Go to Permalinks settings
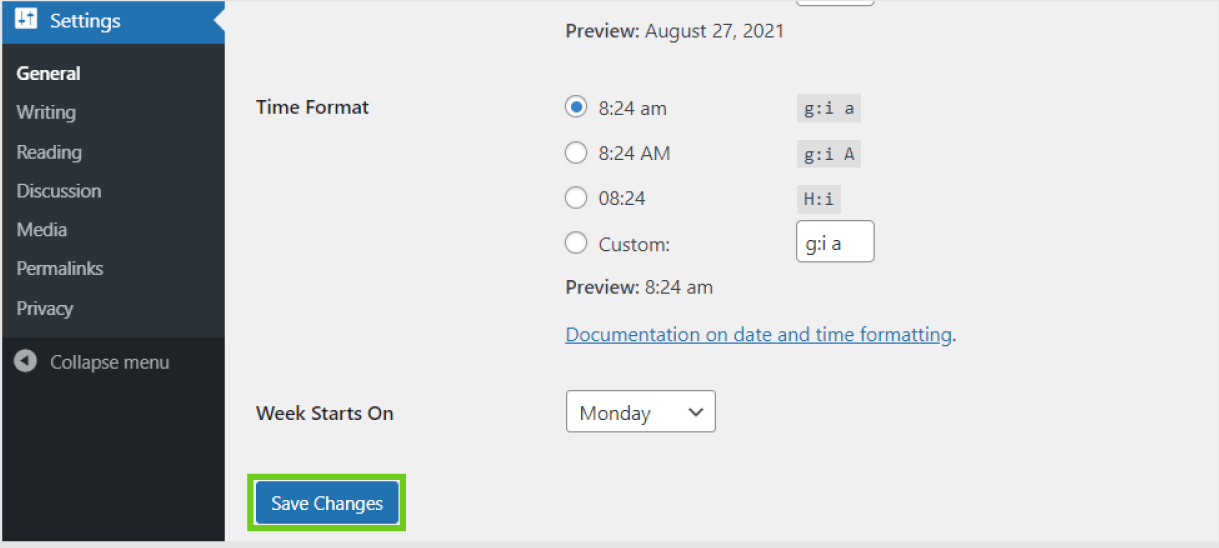Screen dimensions: 1219x548 (x=60, y=269)
